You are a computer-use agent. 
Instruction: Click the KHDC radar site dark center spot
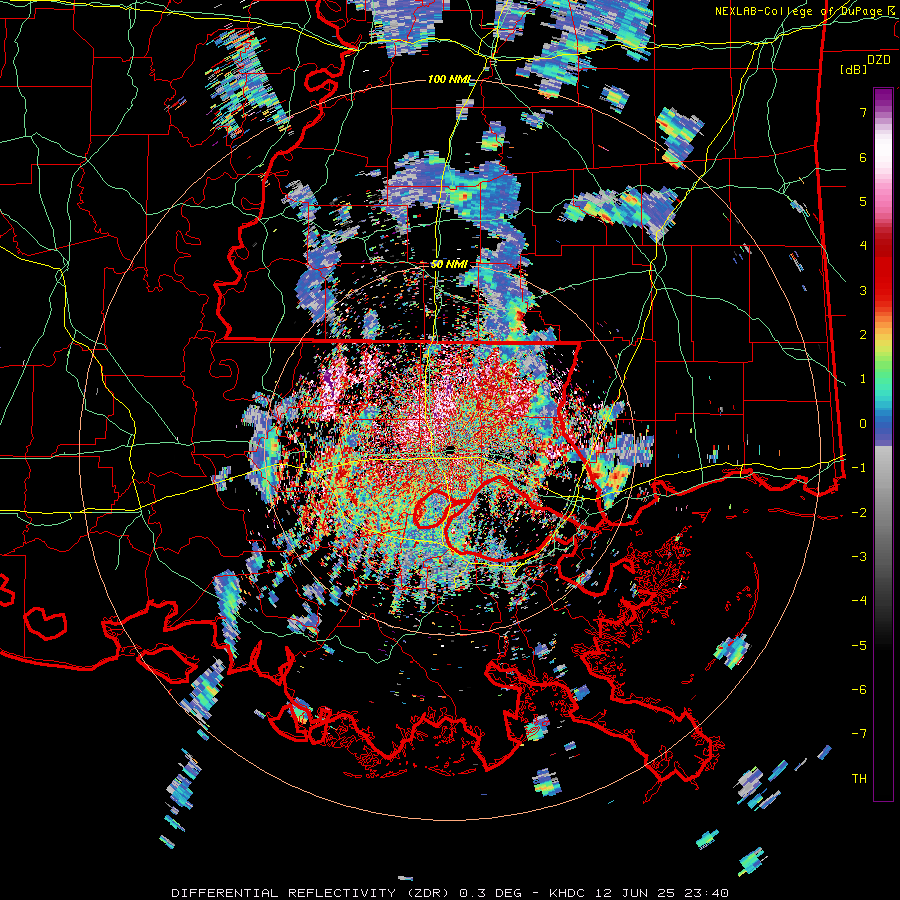pyautogui.click(x=450, y=449)
